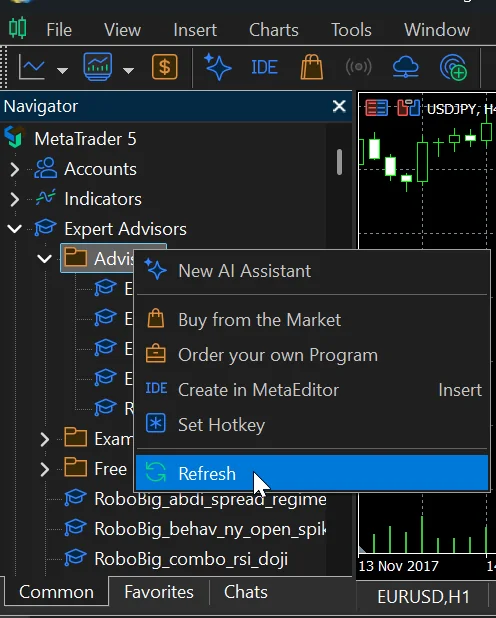
Task: Select RoboBig_behav_ny_open_spik expert advisor
Action: click(x=210, y=529)
